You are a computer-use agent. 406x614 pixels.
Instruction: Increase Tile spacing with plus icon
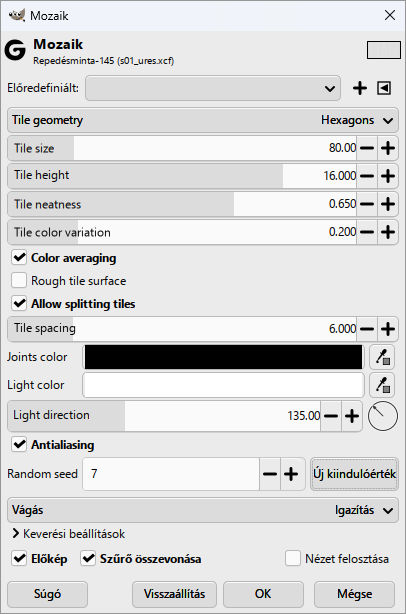pos(388,329)
